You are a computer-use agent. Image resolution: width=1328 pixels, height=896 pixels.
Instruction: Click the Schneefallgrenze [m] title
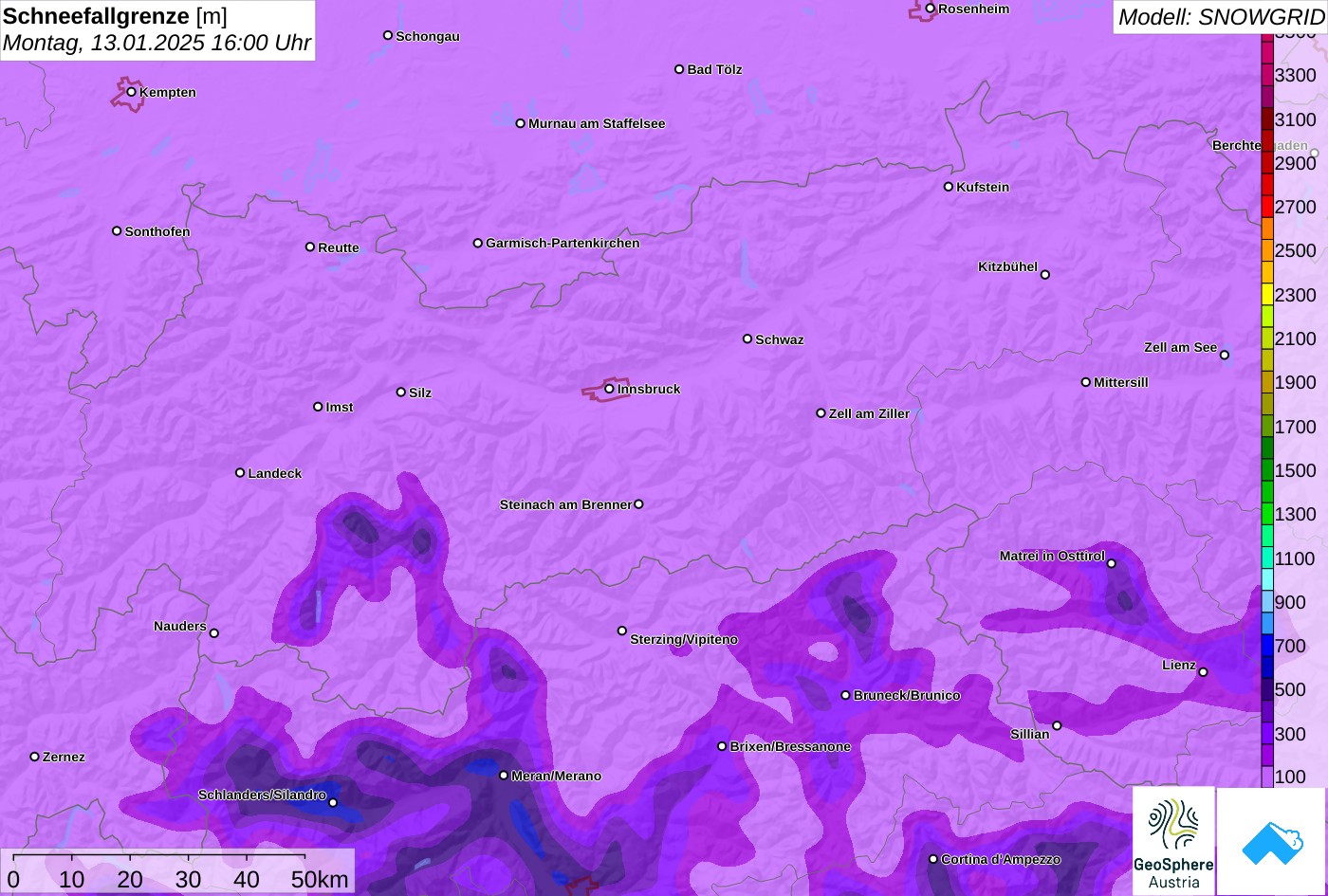point(115,16)
